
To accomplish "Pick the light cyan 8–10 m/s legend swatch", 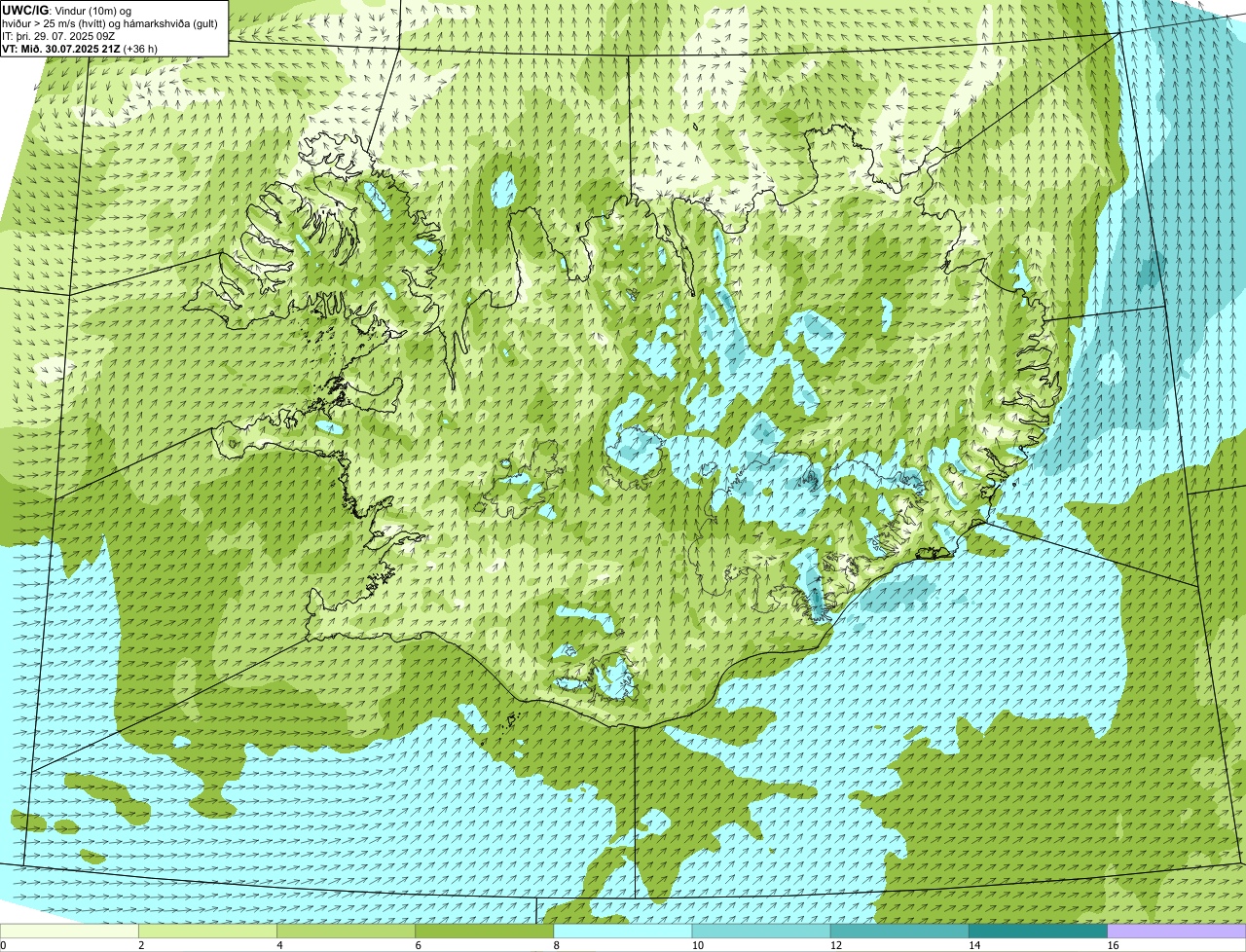I will [x=623, y=932].
